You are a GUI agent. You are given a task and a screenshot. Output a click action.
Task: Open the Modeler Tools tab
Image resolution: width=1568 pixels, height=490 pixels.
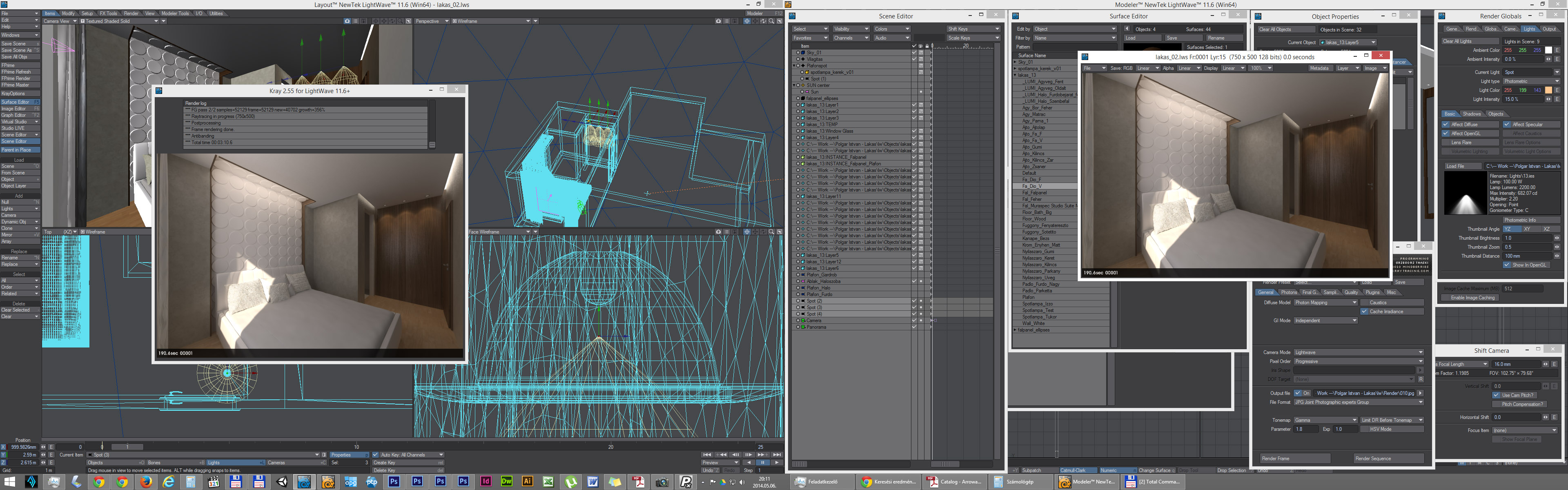(175, 13)
